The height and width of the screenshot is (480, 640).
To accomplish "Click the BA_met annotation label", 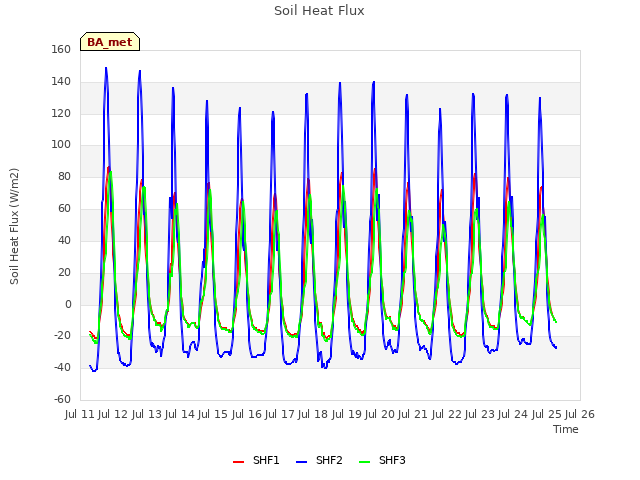I will 110,42.
